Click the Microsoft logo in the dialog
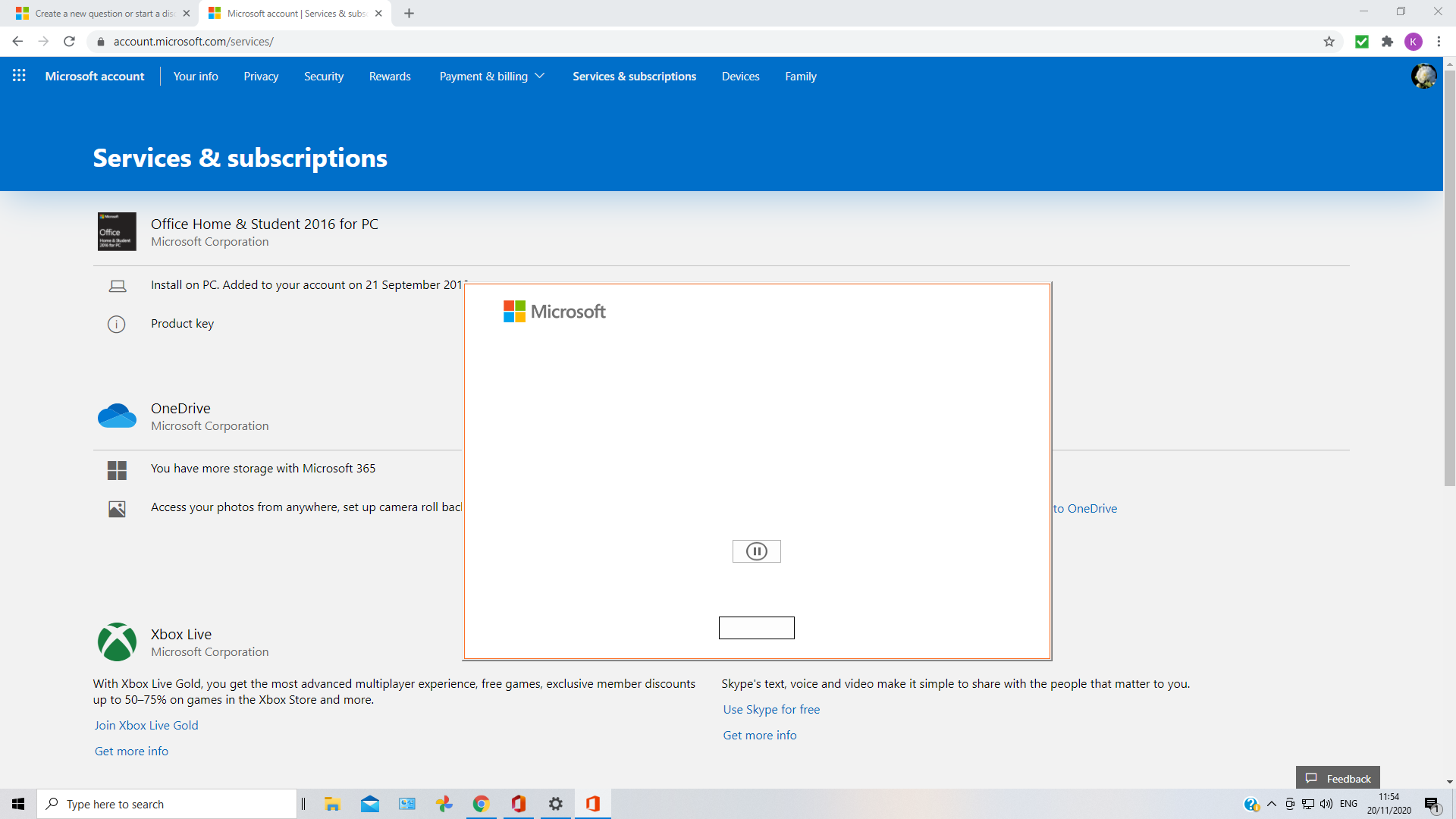 click(x=554, y=312)
